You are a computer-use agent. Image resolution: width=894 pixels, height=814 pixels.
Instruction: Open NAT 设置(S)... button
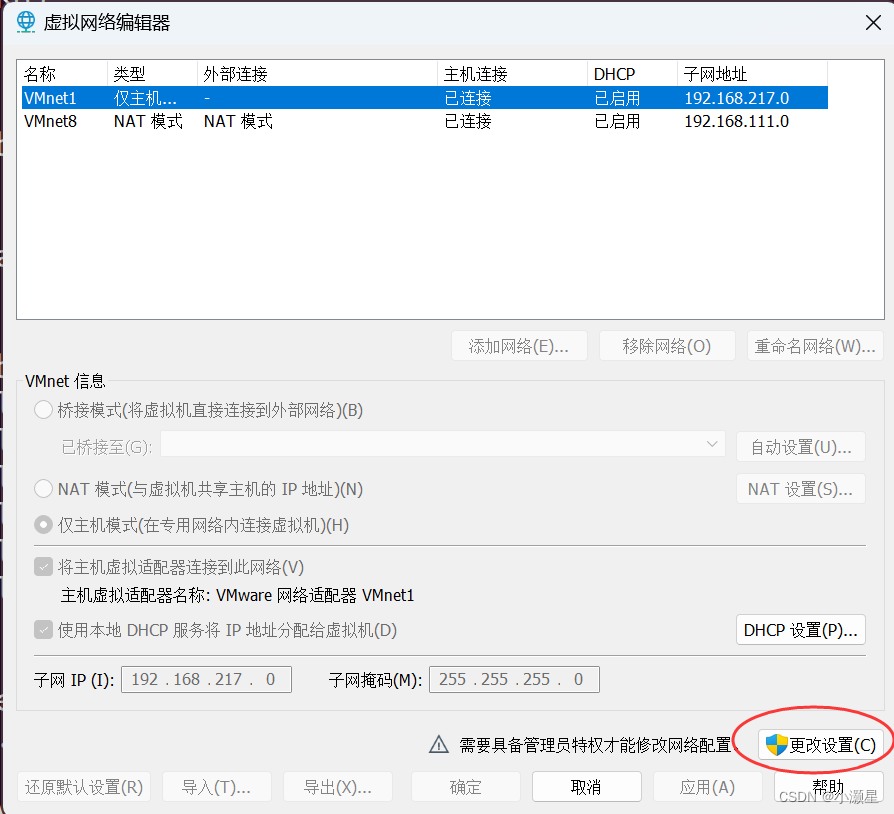(x=800, y=489)
